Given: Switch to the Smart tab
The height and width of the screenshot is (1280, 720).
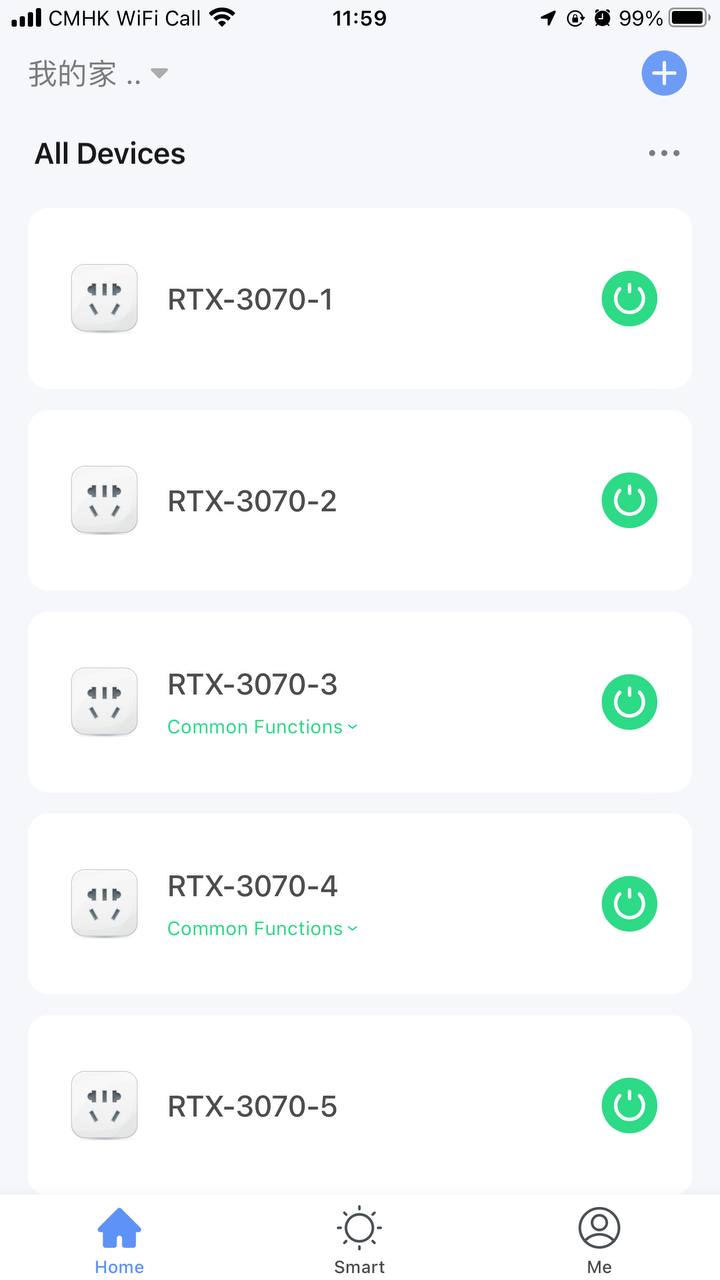Looking at the screenshot, I should [360, 1240].
